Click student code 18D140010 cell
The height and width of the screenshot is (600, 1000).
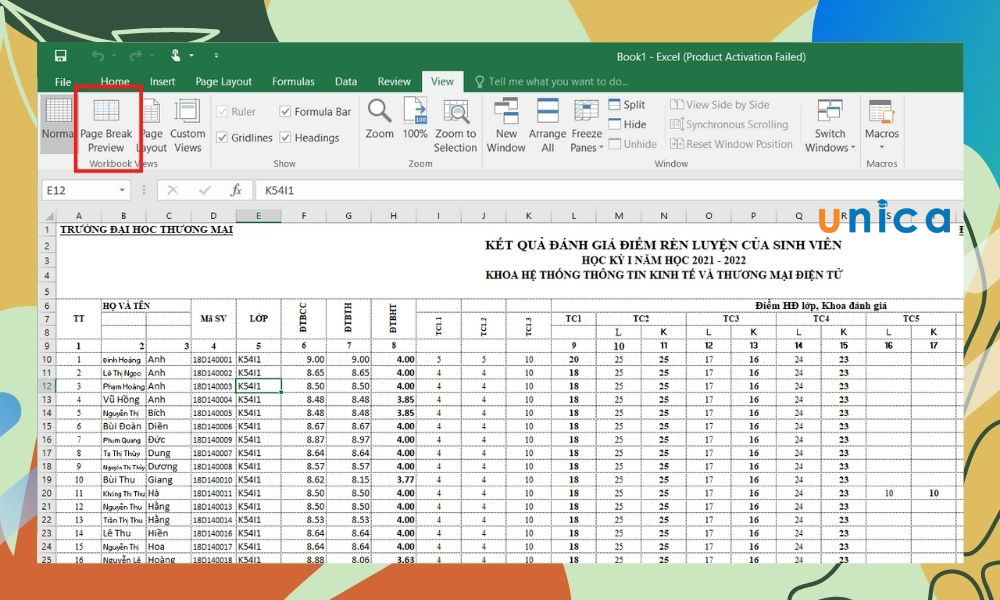213,479
